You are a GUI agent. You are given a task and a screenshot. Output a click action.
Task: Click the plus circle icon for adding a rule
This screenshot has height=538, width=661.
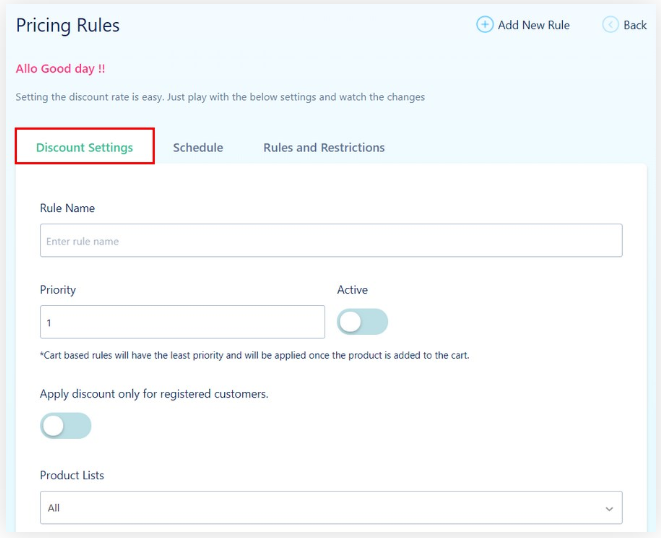[x=485, y=25]
